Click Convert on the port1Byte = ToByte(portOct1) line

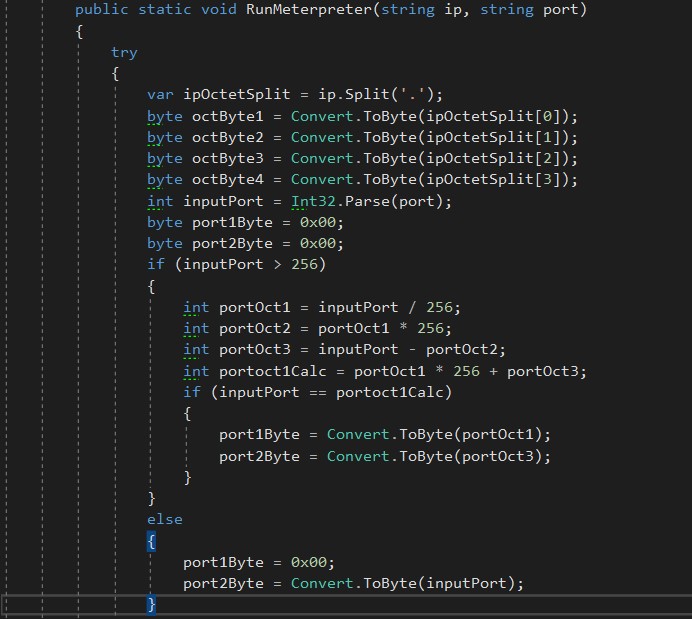[358, 435]
